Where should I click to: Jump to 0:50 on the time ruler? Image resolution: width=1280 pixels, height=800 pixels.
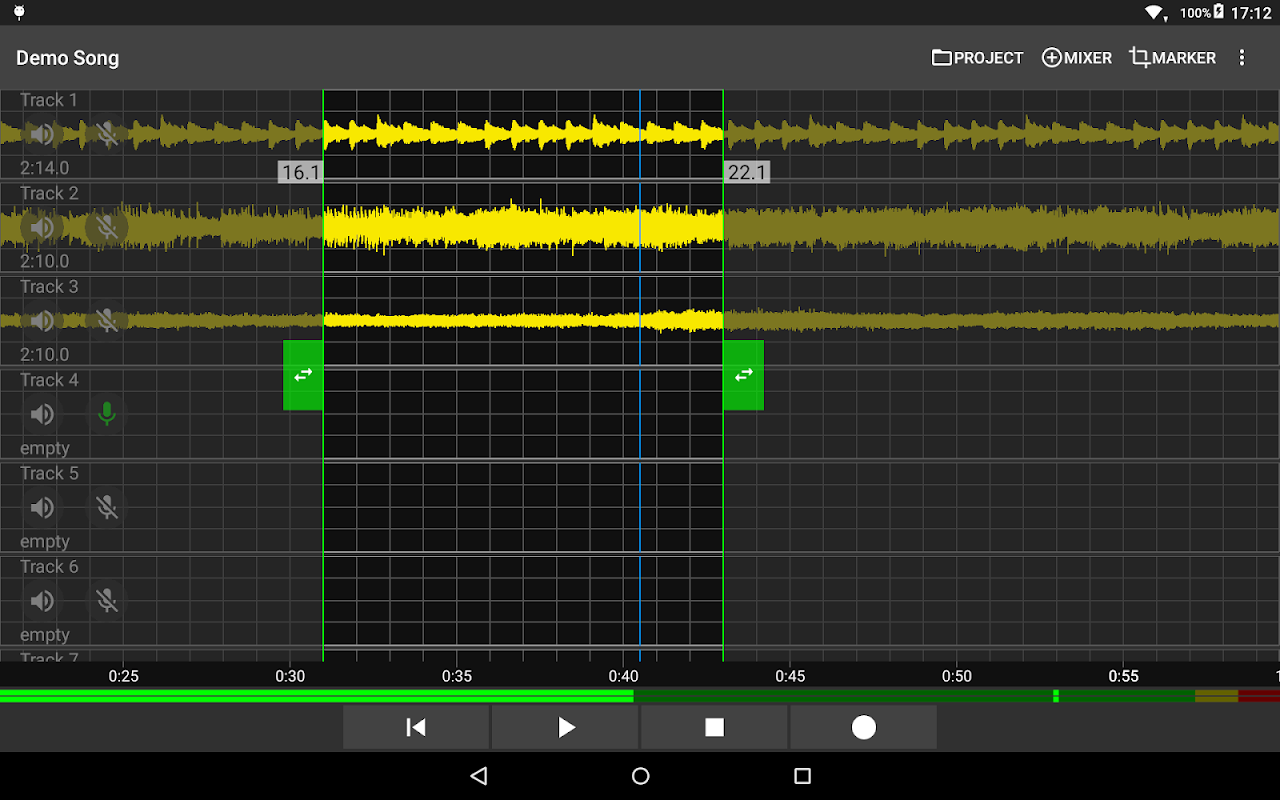pyautogui.click(x=957, y=676)
